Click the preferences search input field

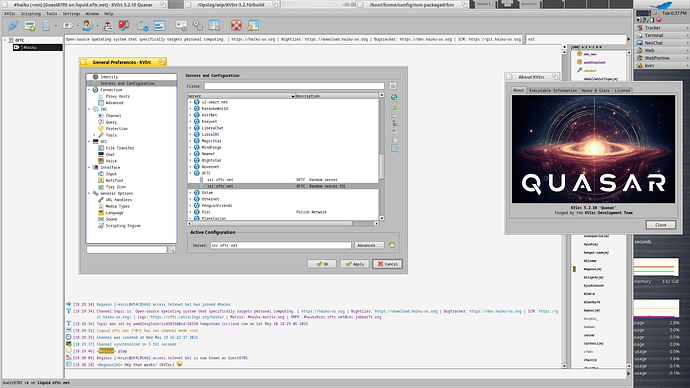pyautogui.click(x=127, y=249)
